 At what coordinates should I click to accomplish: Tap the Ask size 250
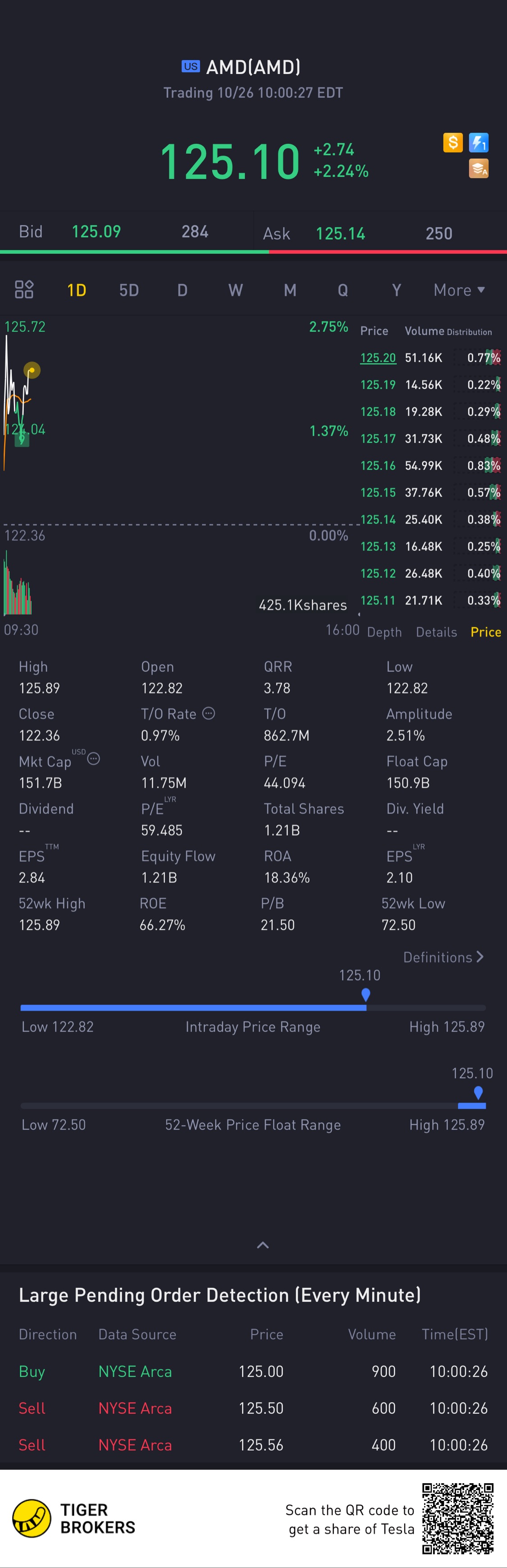pyautogui.click(x=439, y=234)
